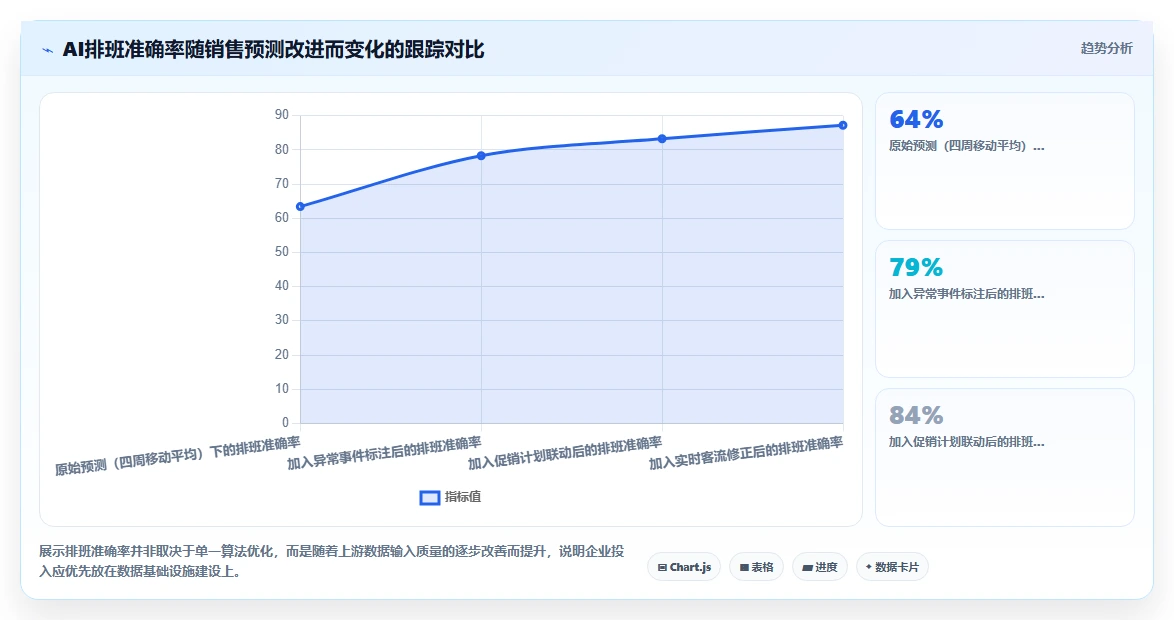Image resolution: width=1174 pixels, height=620 pixels.
Task: Select the 进度 tag chip
Action: 819,567
